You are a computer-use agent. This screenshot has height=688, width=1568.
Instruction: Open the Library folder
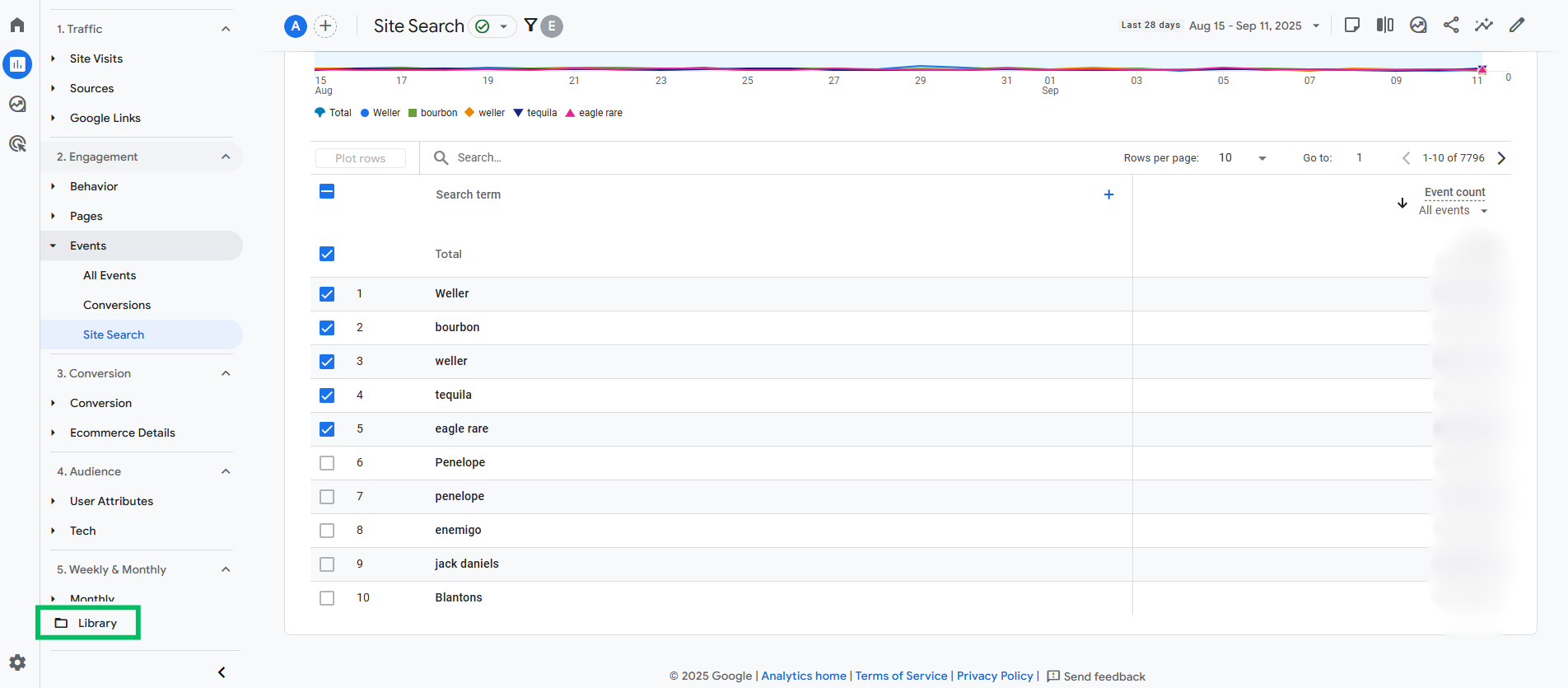(88, 623)
